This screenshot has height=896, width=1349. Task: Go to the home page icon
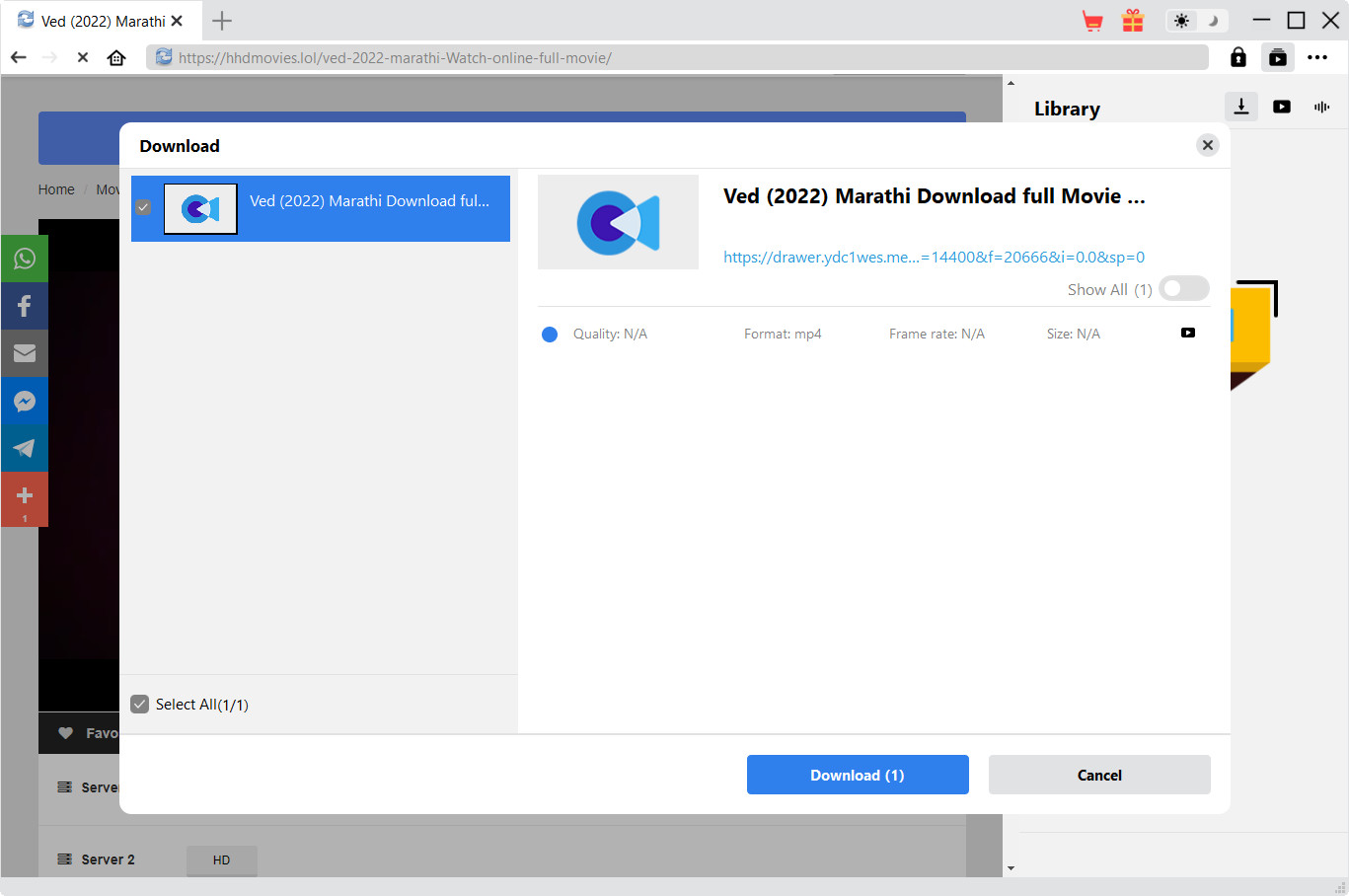[x=116, y=57]
